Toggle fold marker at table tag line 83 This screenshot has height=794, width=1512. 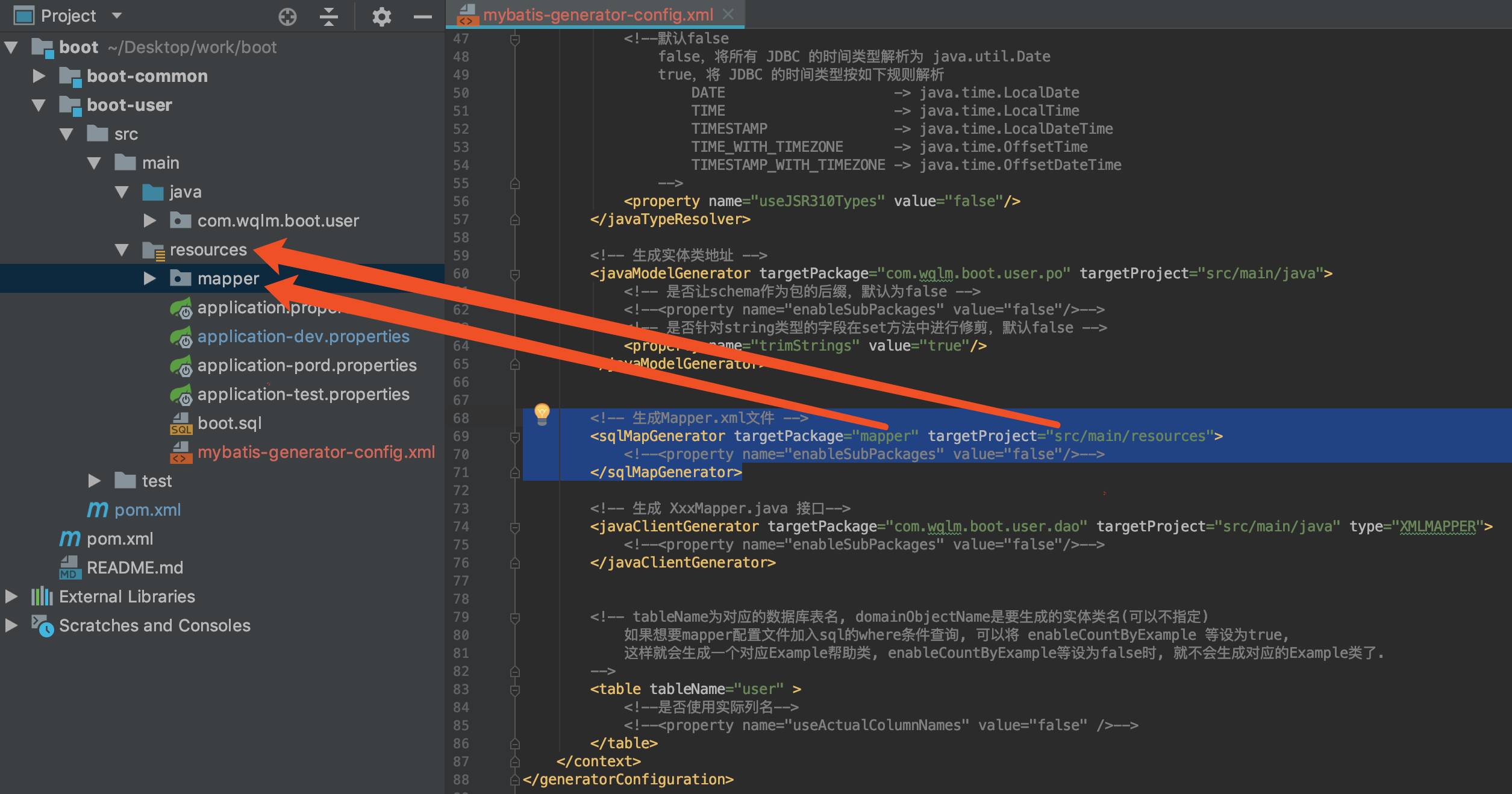tap(515, 690)
